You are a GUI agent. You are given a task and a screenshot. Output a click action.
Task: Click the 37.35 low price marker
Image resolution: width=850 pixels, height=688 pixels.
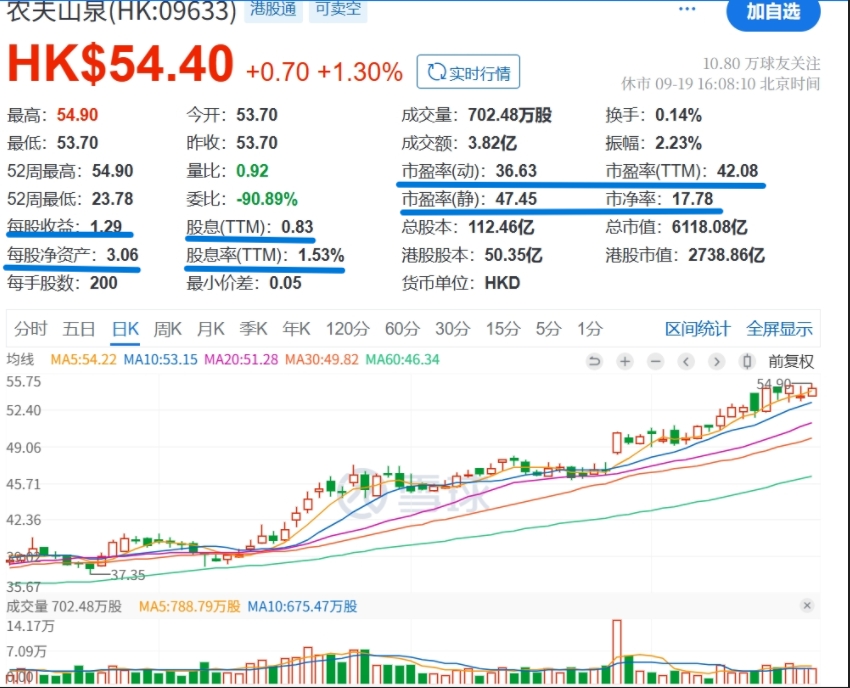click(128, 575)
